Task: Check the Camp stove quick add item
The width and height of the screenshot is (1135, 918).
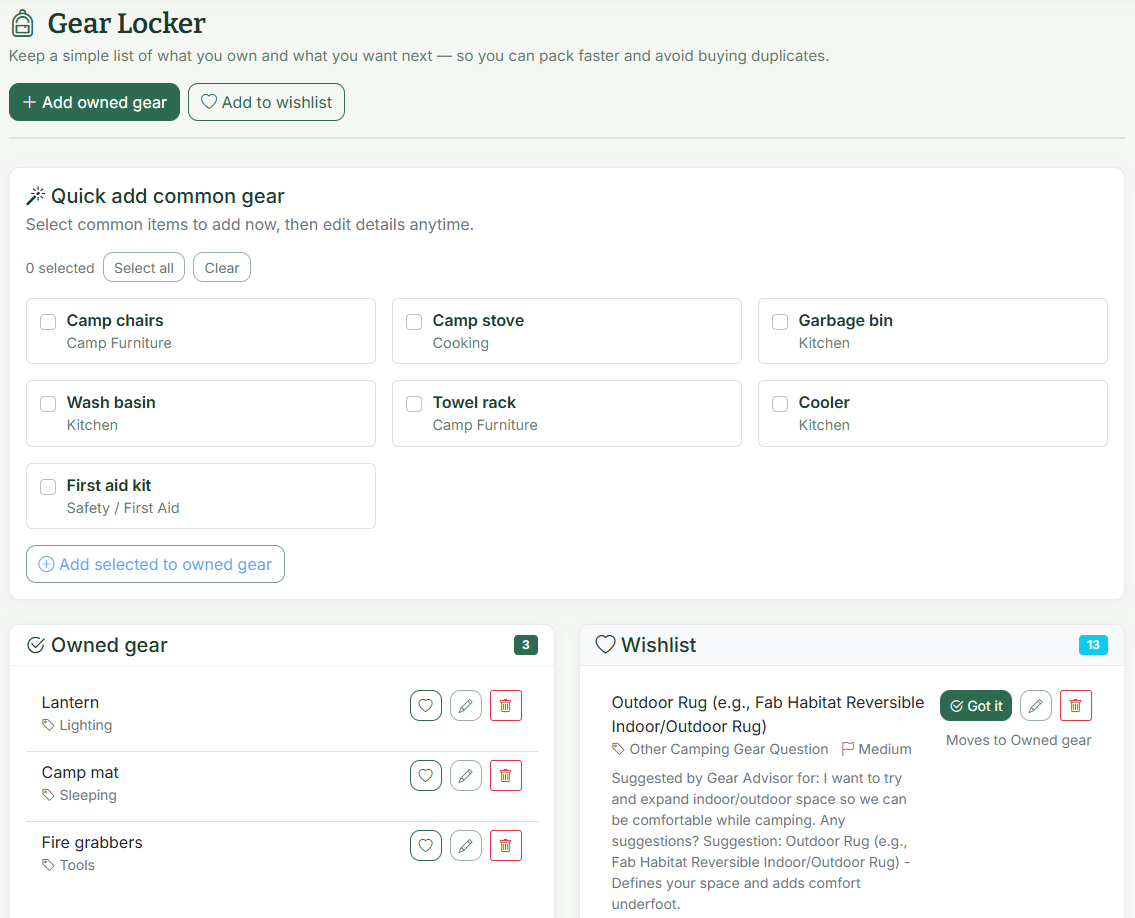Action: tap(413, 322)
